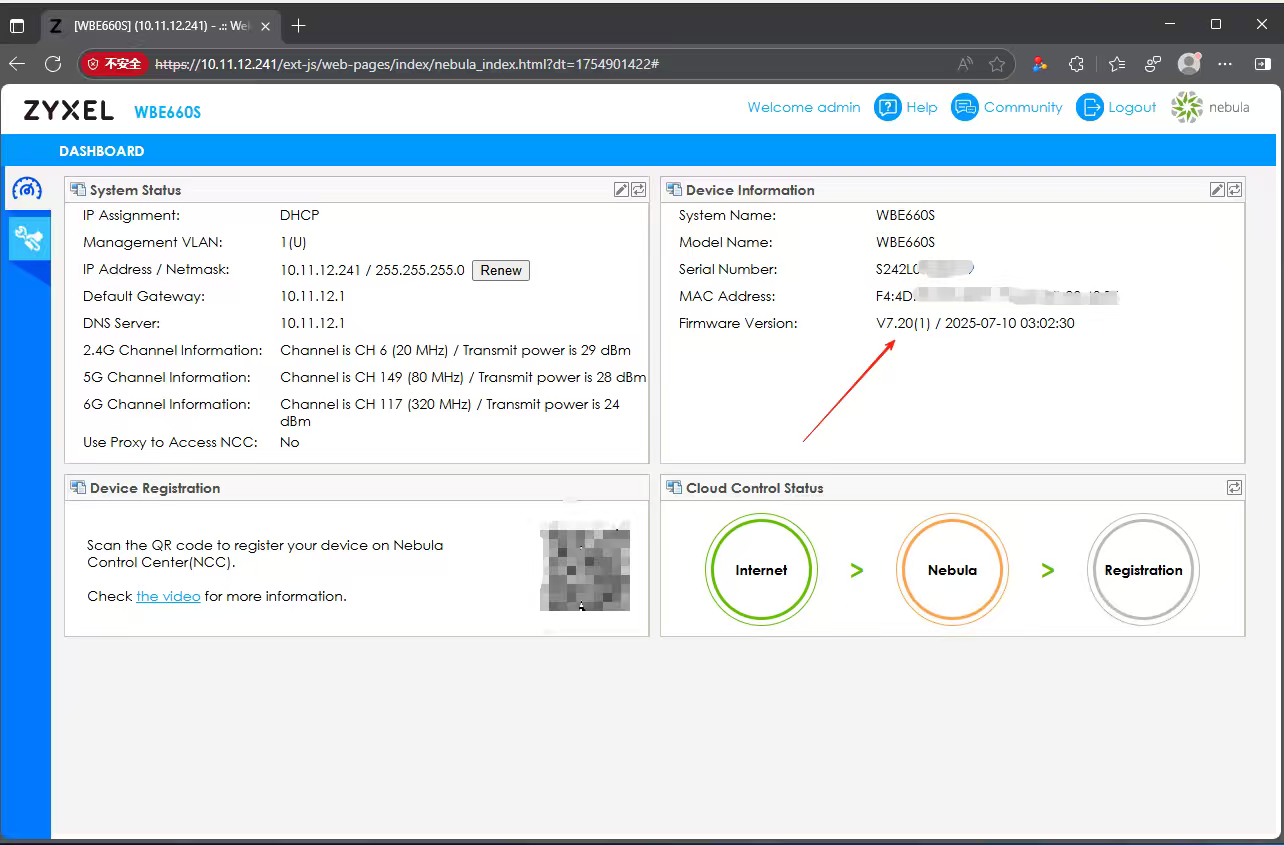
Task: Click the WBE660S model name in header
Action: (x=168, y=112)
